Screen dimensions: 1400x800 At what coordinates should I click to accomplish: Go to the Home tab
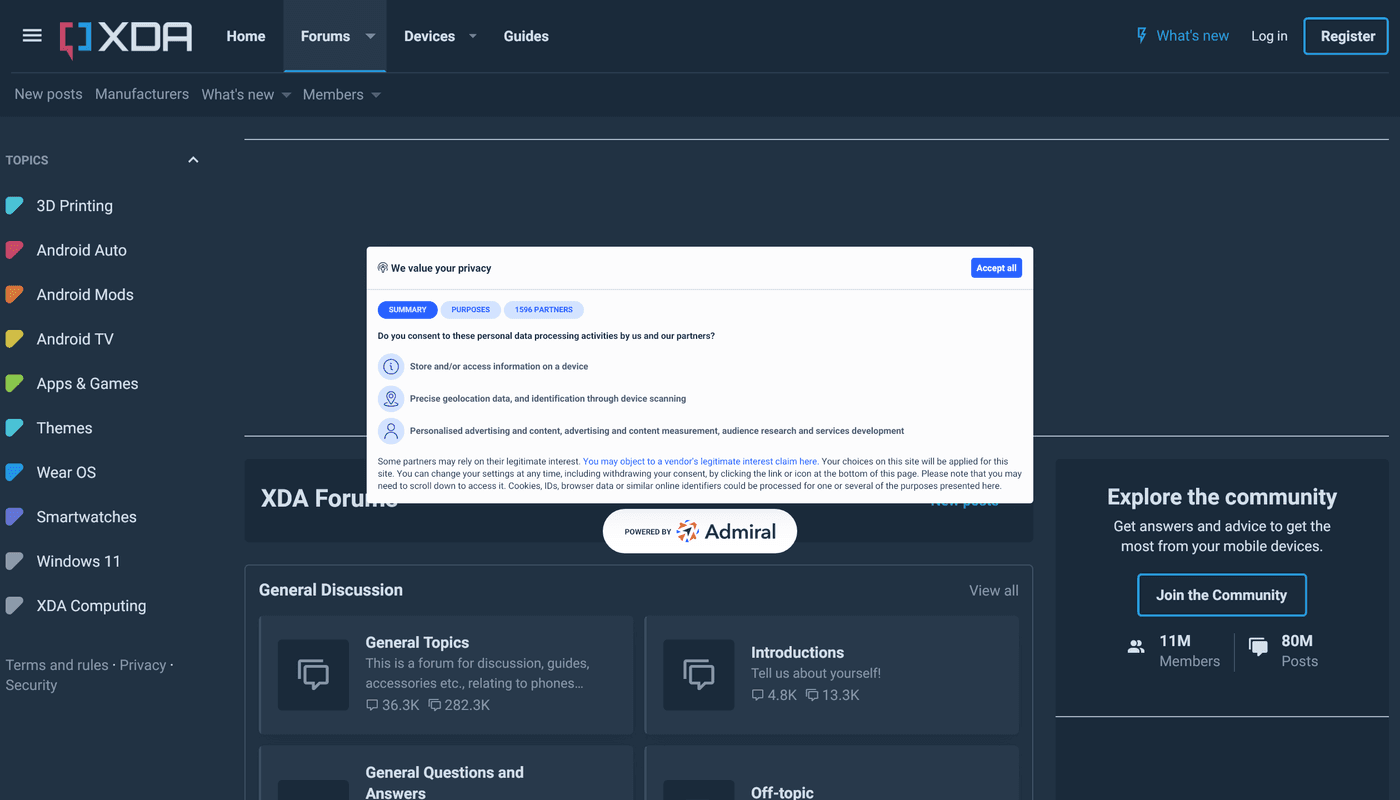click(x=246, y=36)
